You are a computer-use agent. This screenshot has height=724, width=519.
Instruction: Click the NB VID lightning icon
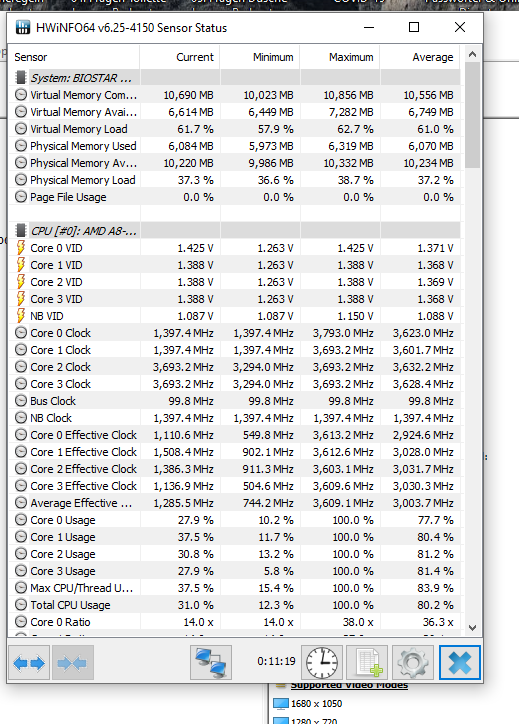click(21, 316)
